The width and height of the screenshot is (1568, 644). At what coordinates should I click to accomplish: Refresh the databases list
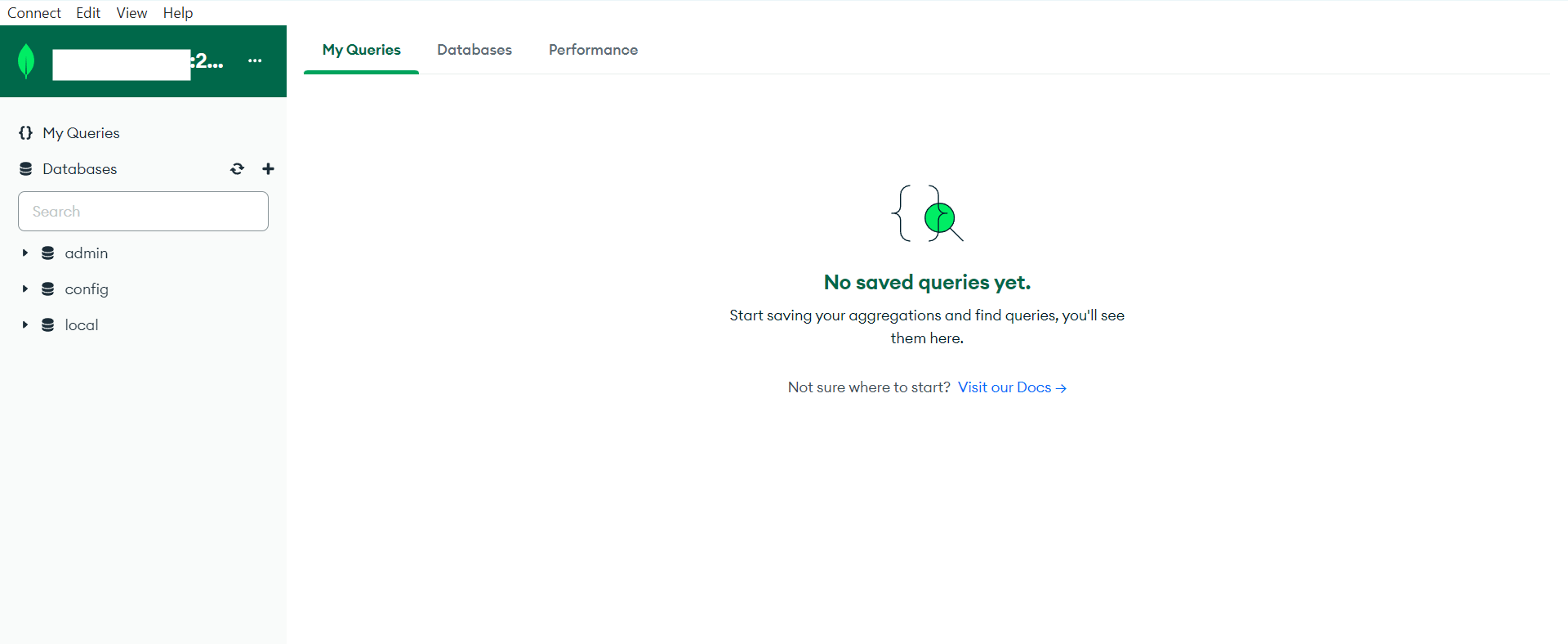coord(237,169)
